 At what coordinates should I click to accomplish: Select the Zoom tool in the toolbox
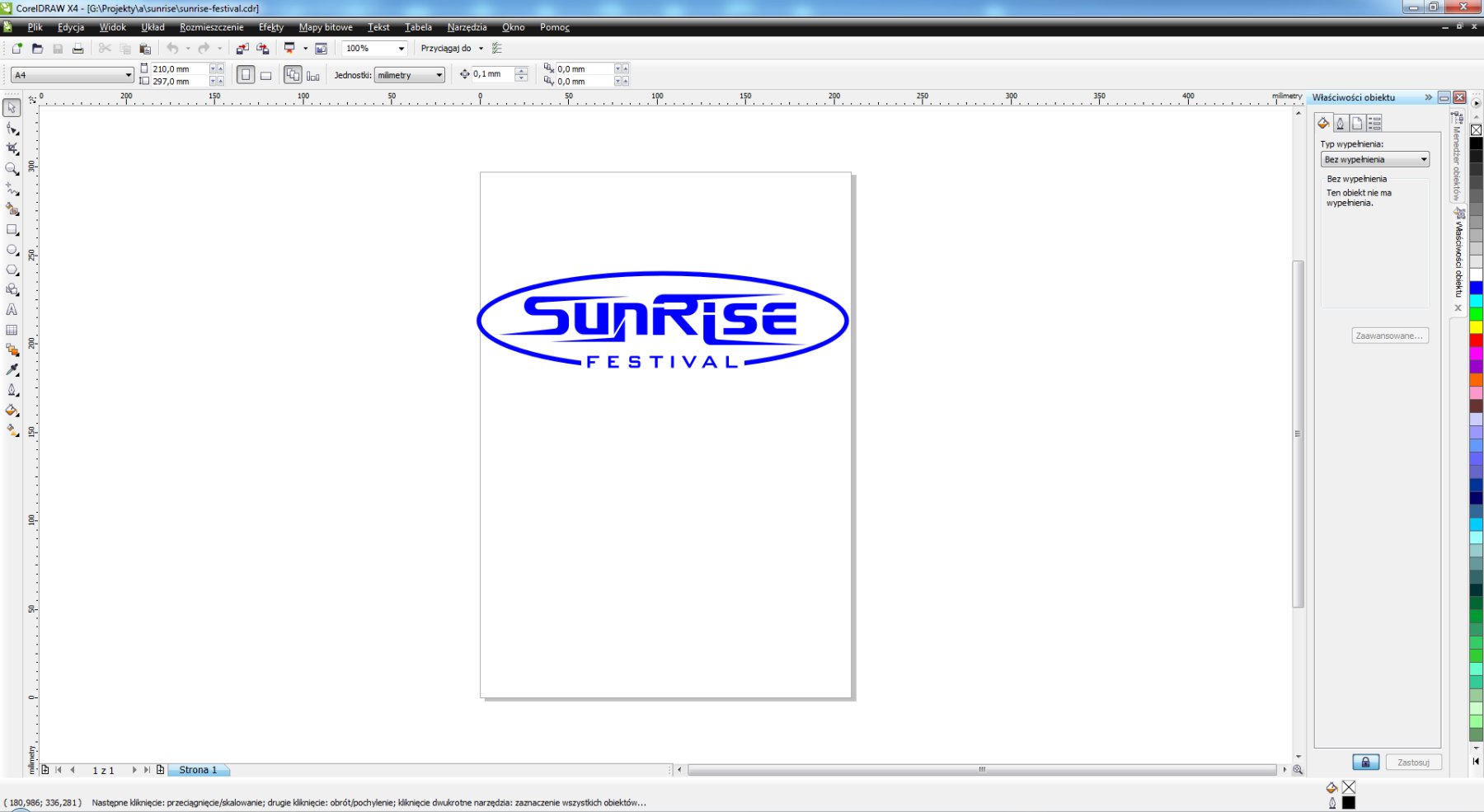coord(12,169)
